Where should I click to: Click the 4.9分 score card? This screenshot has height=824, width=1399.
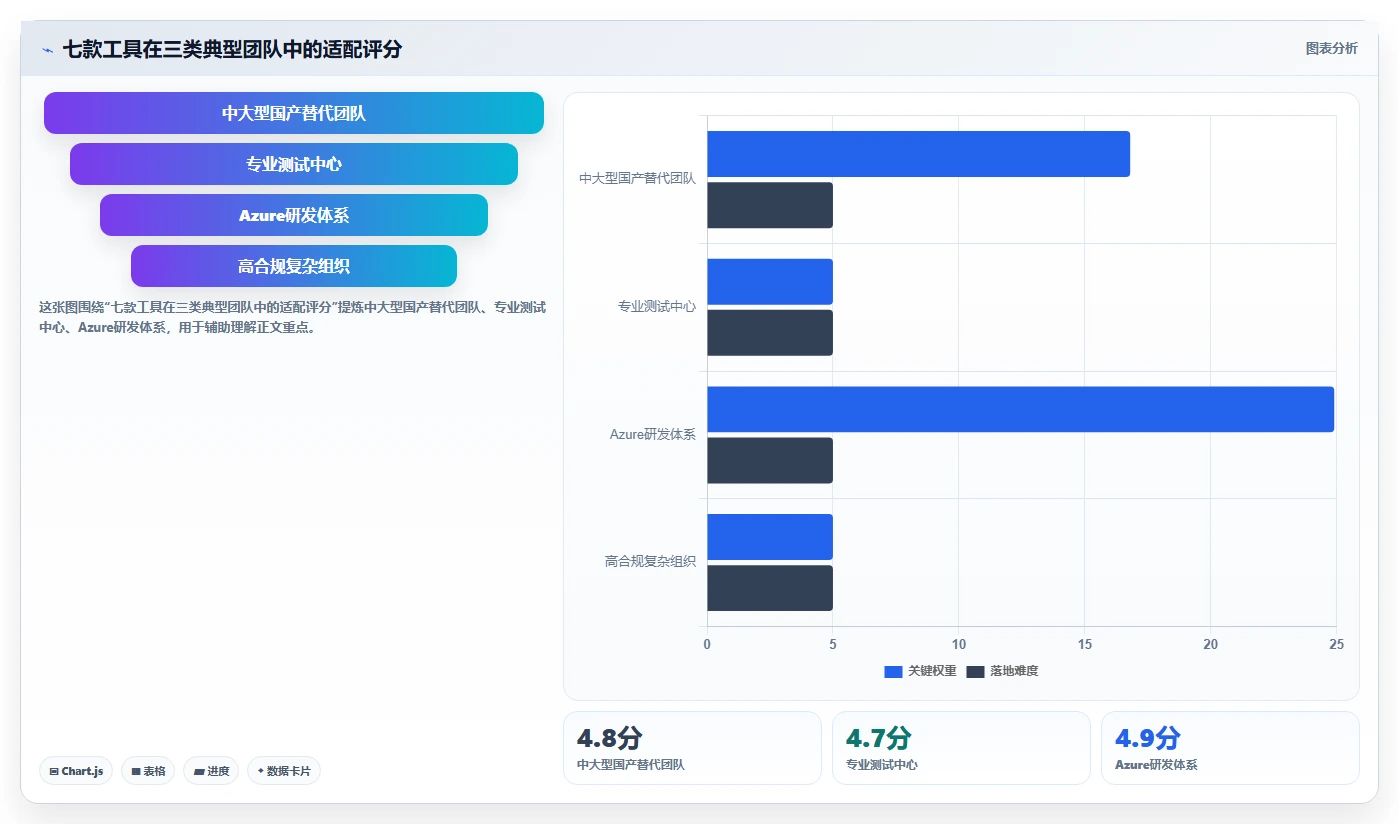click(x=1230, y=748)
